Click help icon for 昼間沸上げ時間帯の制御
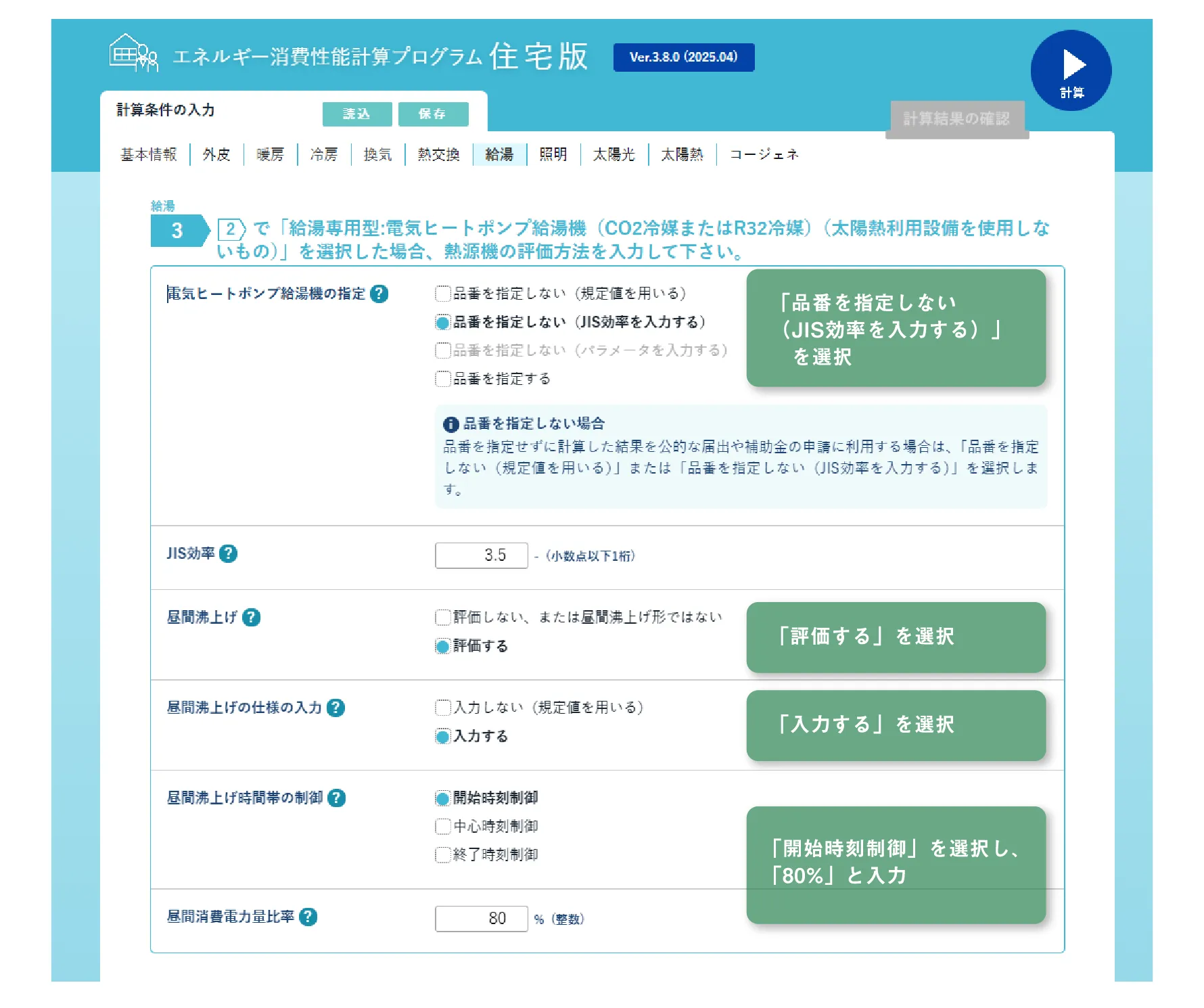Screen dimensions: 1204x1008 pyautogui.click(x=336, y=798)
